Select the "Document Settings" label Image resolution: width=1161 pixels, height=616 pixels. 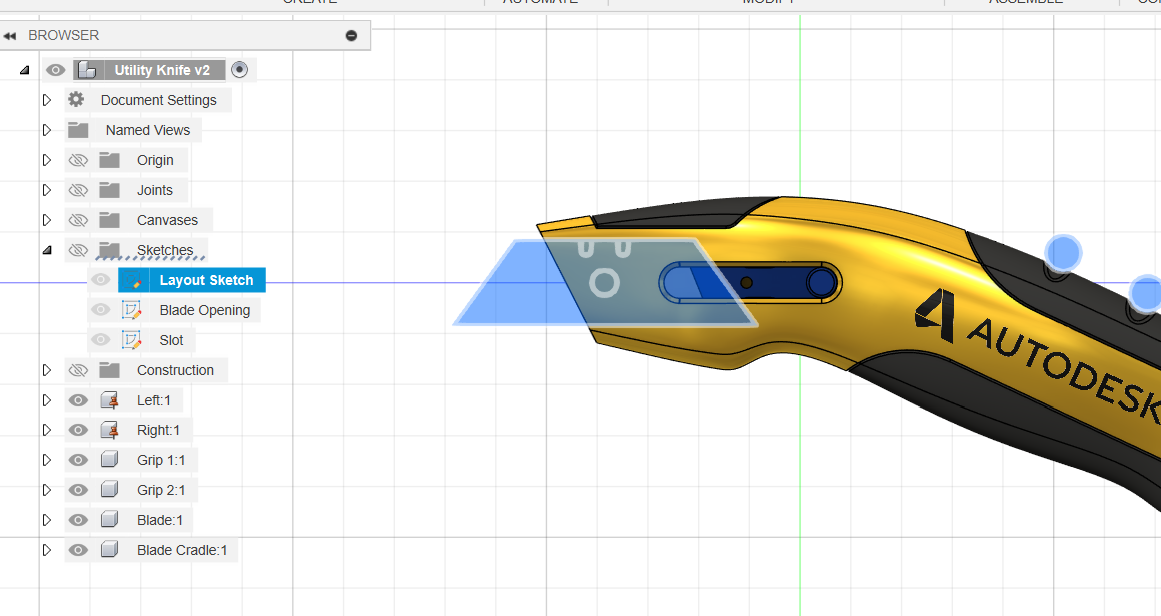pos(158,100)
